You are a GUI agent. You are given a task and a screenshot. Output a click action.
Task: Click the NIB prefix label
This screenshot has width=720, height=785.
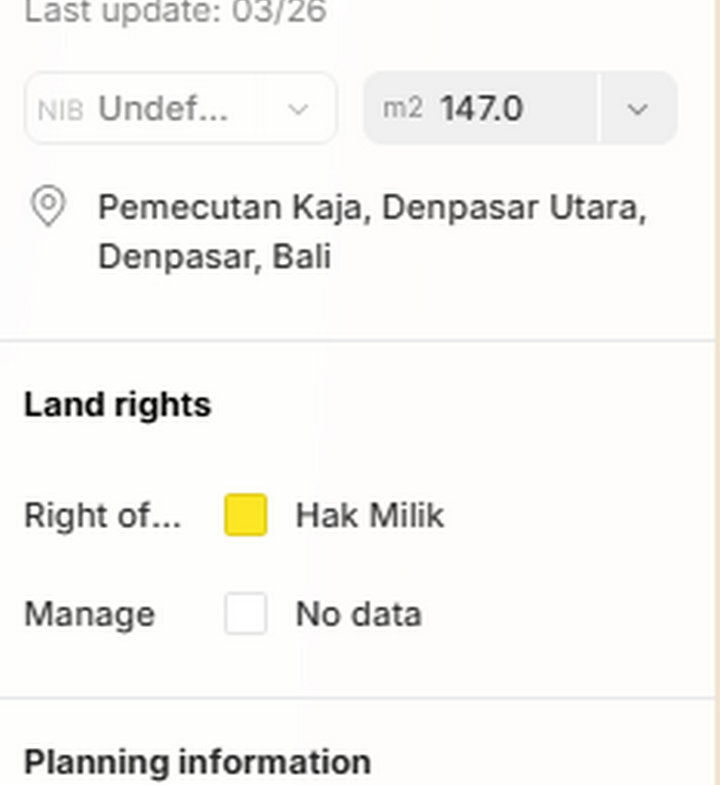60,109
